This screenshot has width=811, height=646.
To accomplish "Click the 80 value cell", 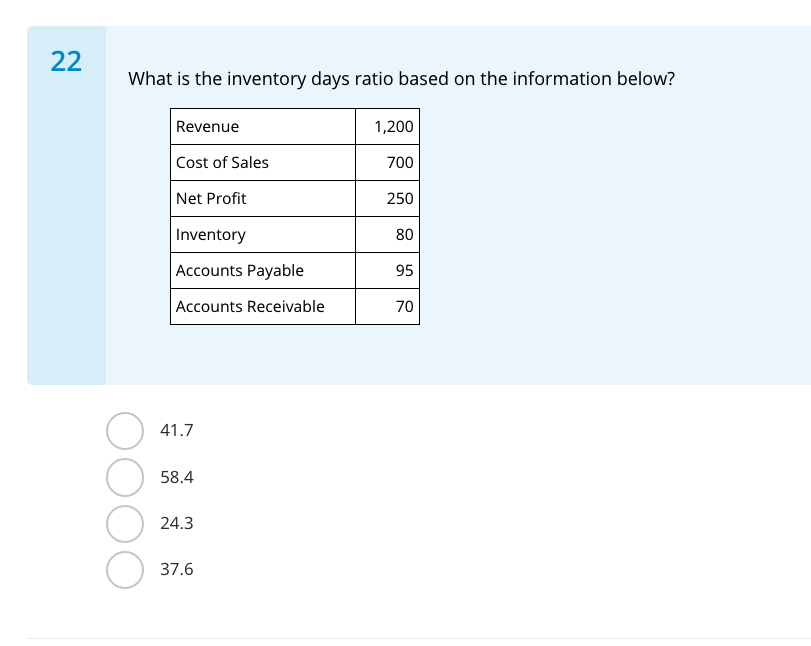I will click(387, 235).
